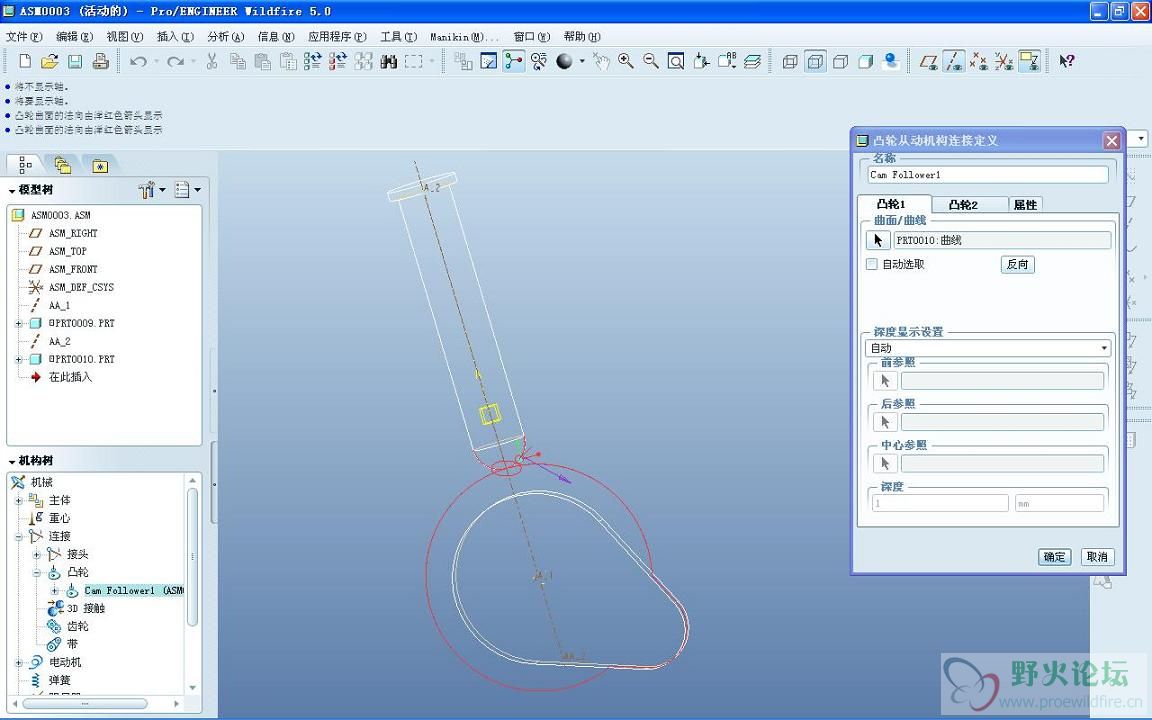Regenerate the model with the green checklist icon
The image size is (1152, 720).
(312, 62)
